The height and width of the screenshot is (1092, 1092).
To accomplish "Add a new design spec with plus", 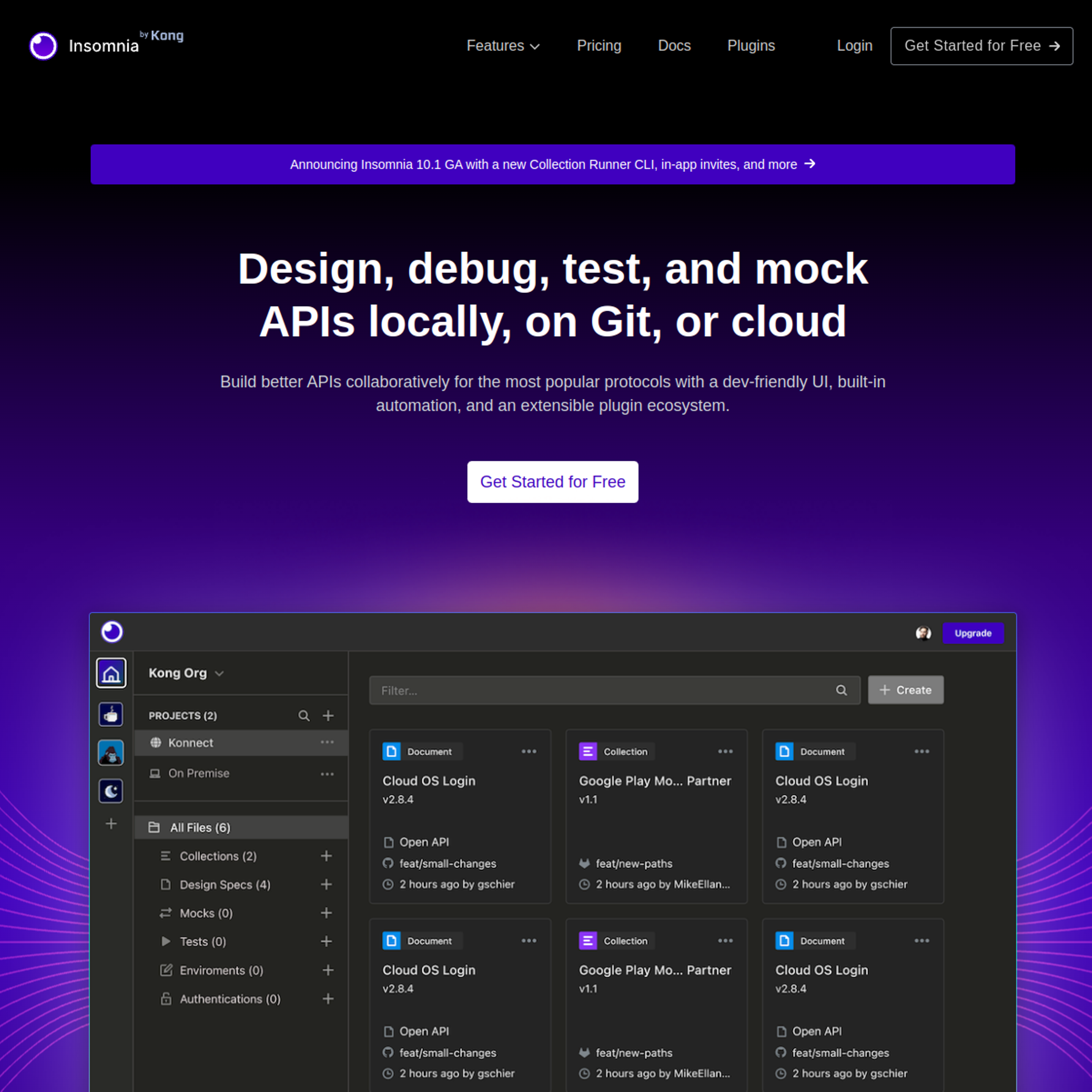I will (326, 884).
